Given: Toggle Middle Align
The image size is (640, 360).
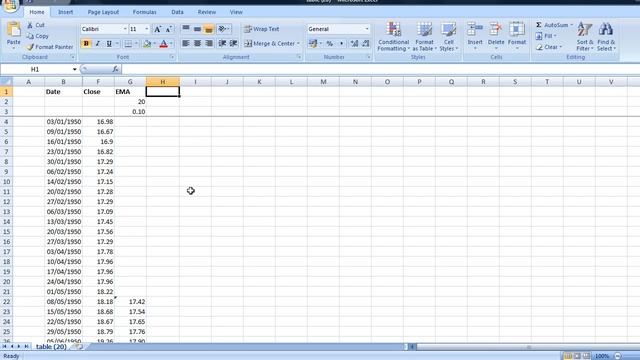Looking at the screenshot, I should [x=197, y=29].
